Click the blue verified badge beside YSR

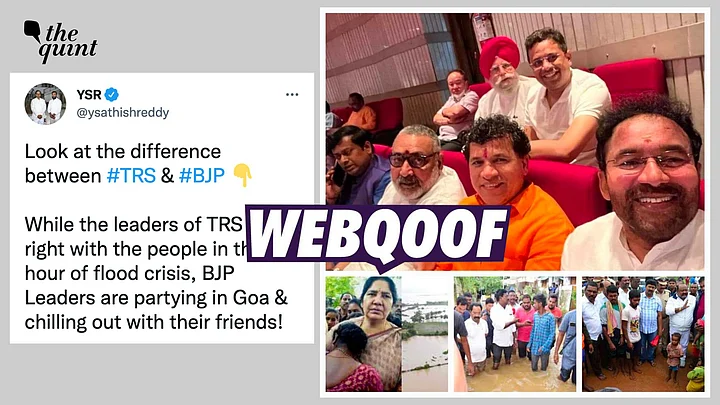tap(112, 95)
